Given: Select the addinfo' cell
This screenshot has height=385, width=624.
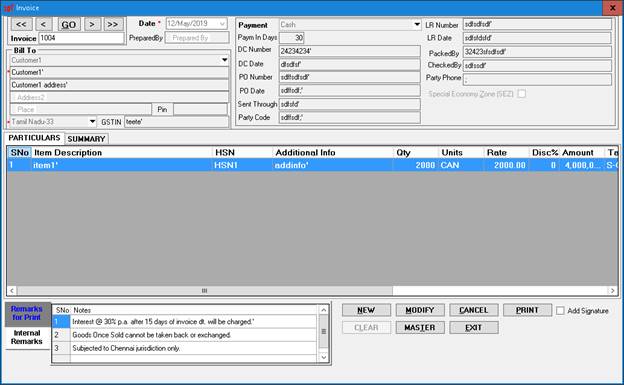Looking at the screenshot, I should point(333,165).
